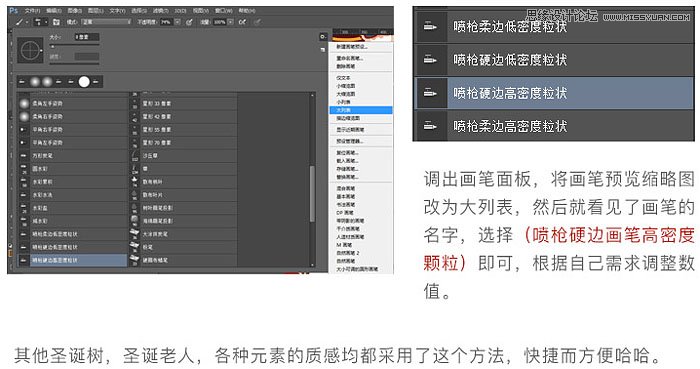The height and width of the screenshot is (369, 700).
Task: Open the opacity slider dropdown arrow
Action: (177, 22)
